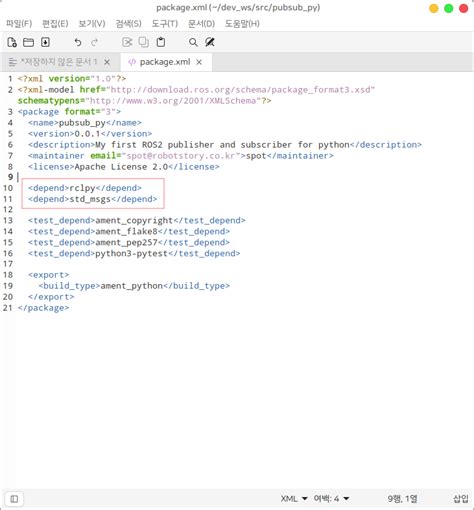
Task: Click the XMLSchema URL on the schematypens line
Action: point(173,101)
